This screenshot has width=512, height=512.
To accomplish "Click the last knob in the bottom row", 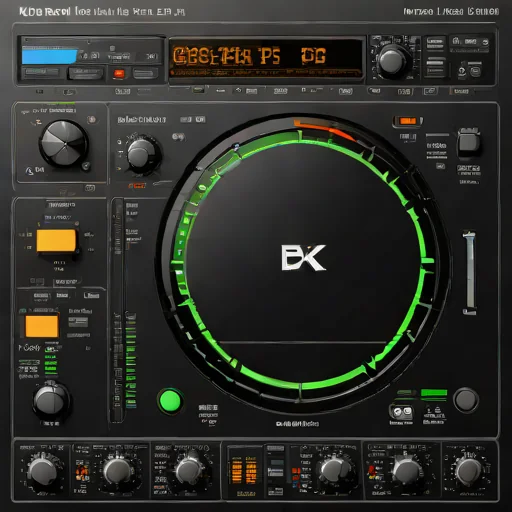I will coord(468,471).
